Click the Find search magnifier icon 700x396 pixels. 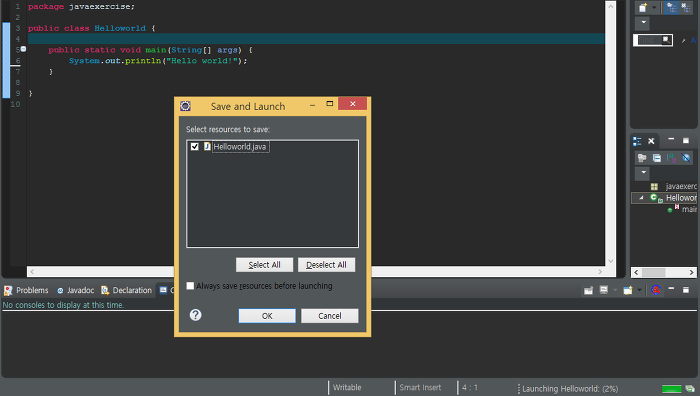coord(666,40)
